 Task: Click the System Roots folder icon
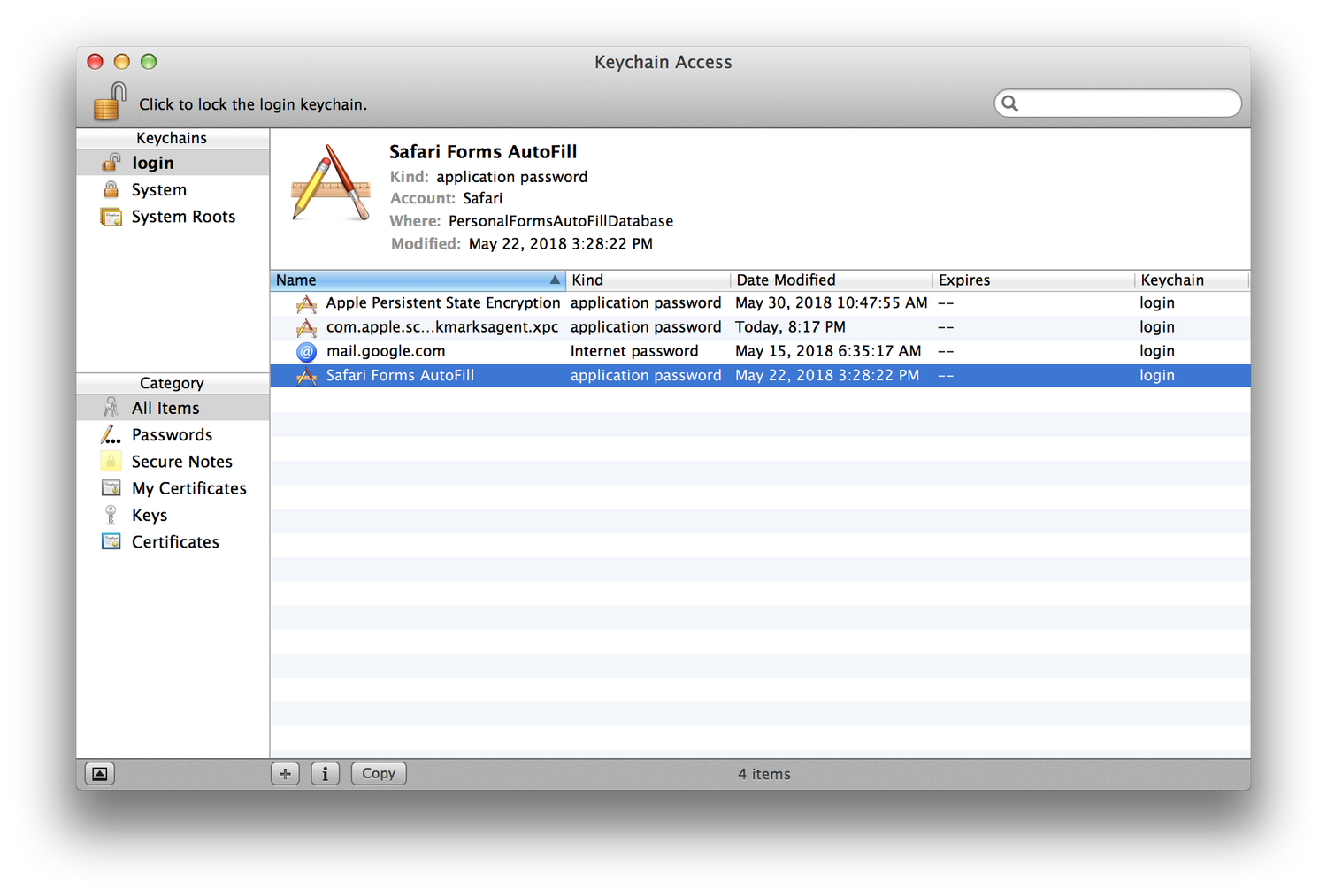(111, 217)
